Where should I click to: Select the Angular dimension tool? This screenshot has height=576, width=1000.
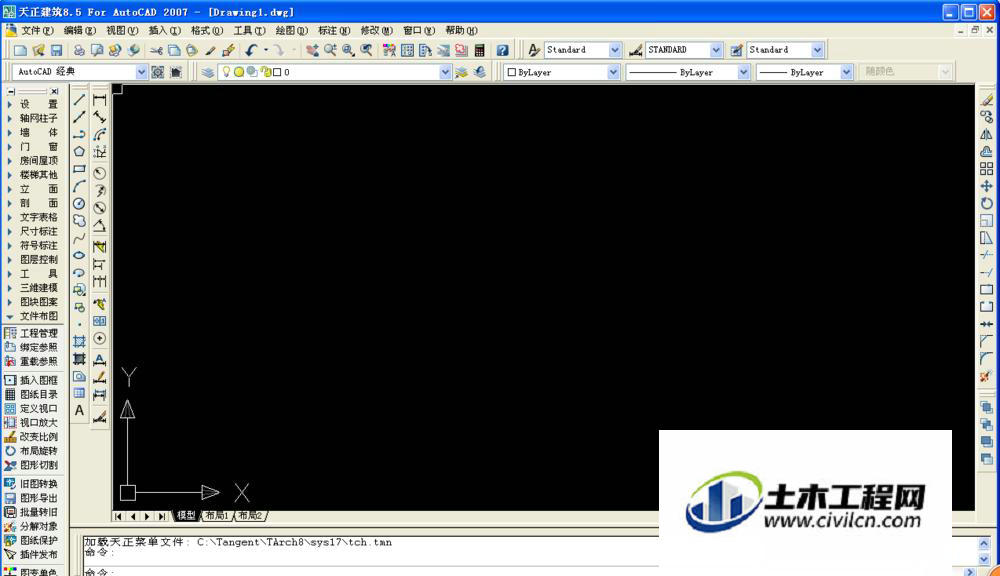click(x=99, y=225)
